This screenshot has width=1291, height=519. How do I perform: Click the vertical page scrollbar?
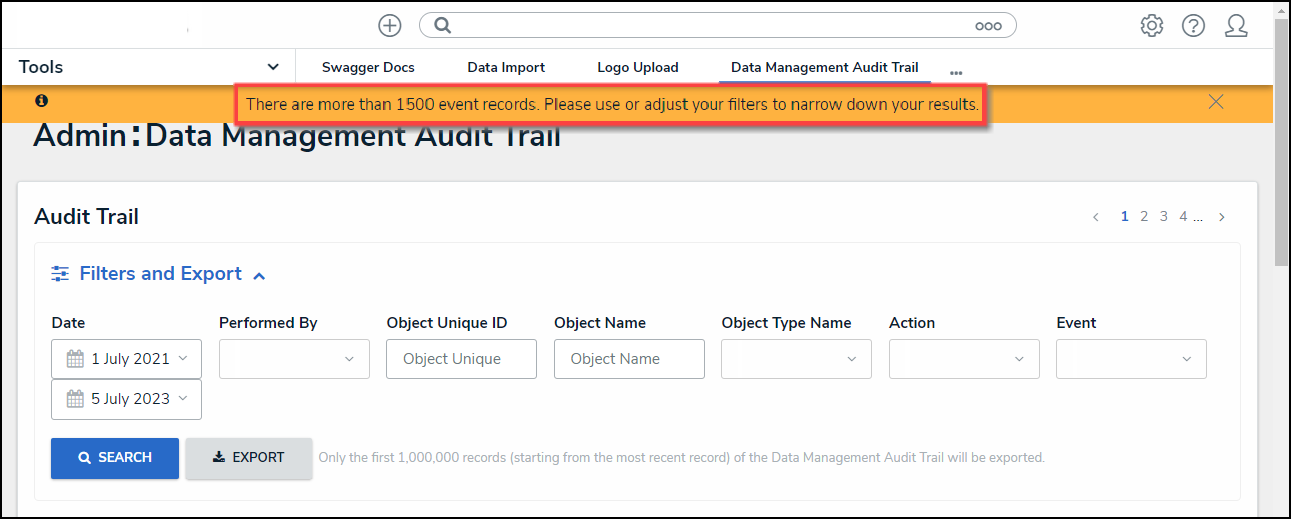point(1281,140)
